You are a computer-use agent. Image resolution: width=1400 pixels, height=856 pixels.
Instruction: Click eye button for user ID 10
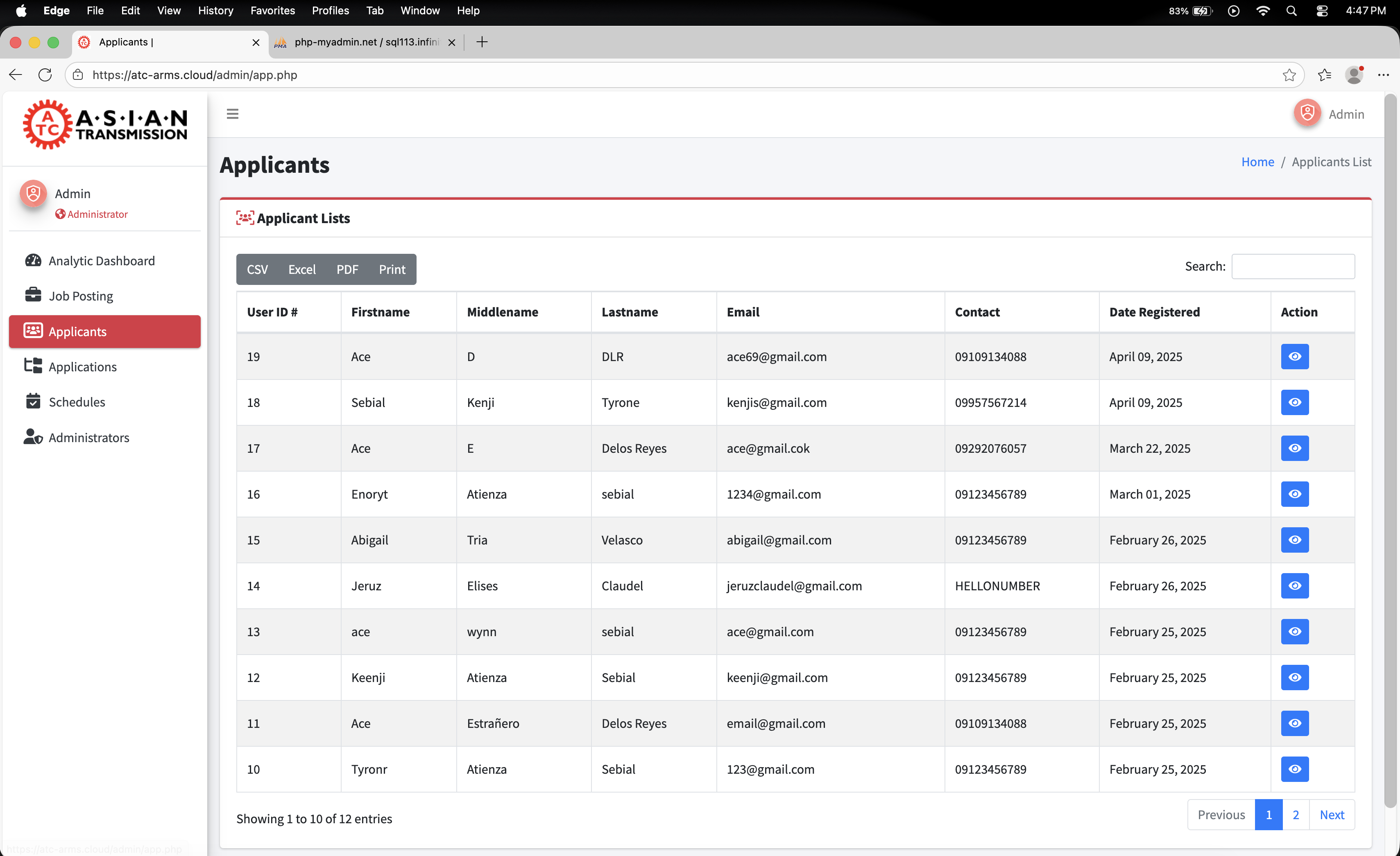pyautogui.click(x=1294, y=769)
